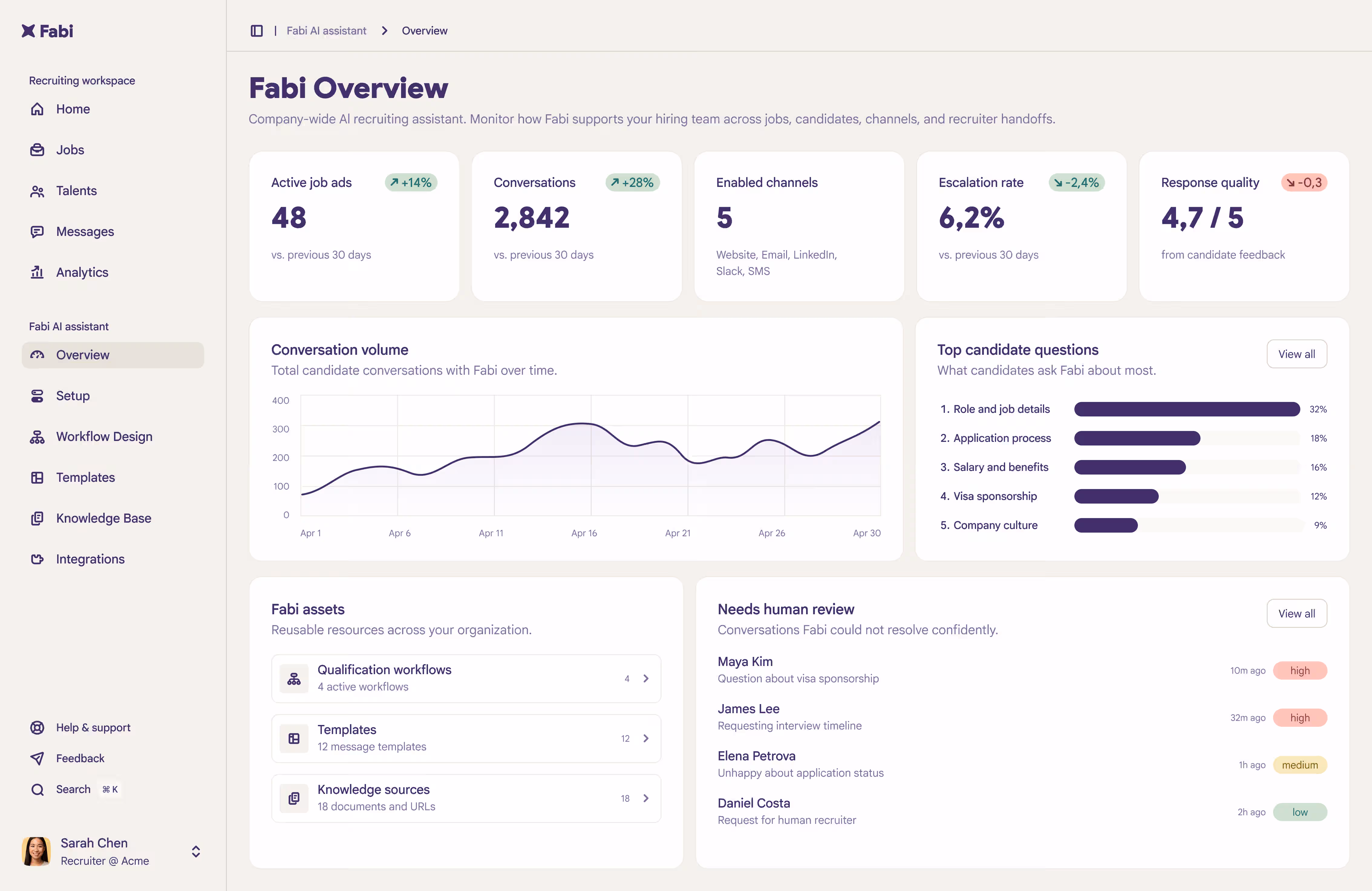Click the high priority tag for Maya Kim
Image resolution: width=1372 pixels, height=891 pixels.
click(1300, 670)
